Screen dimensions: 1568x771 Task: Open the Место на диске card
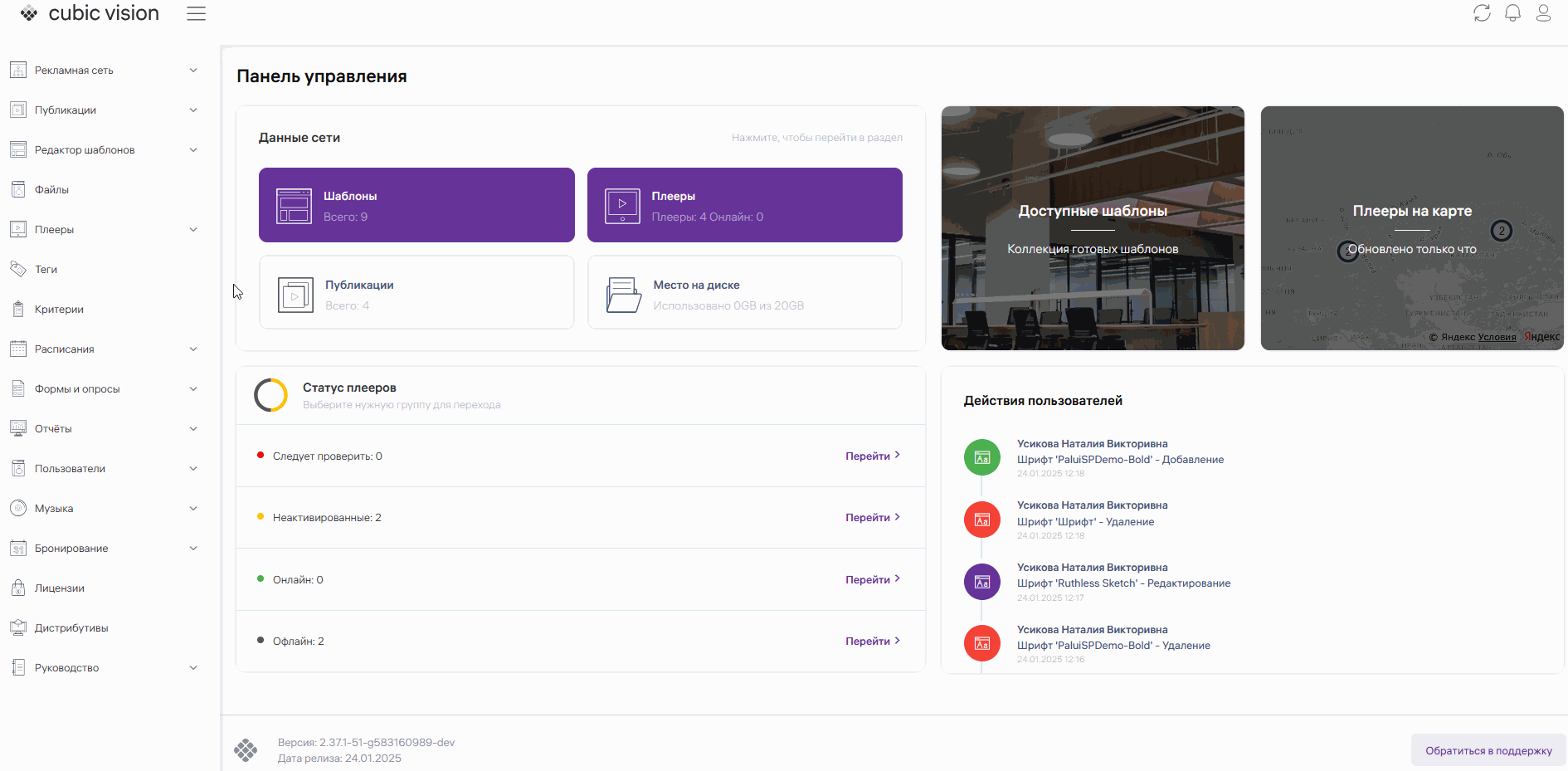coord(744,292)
